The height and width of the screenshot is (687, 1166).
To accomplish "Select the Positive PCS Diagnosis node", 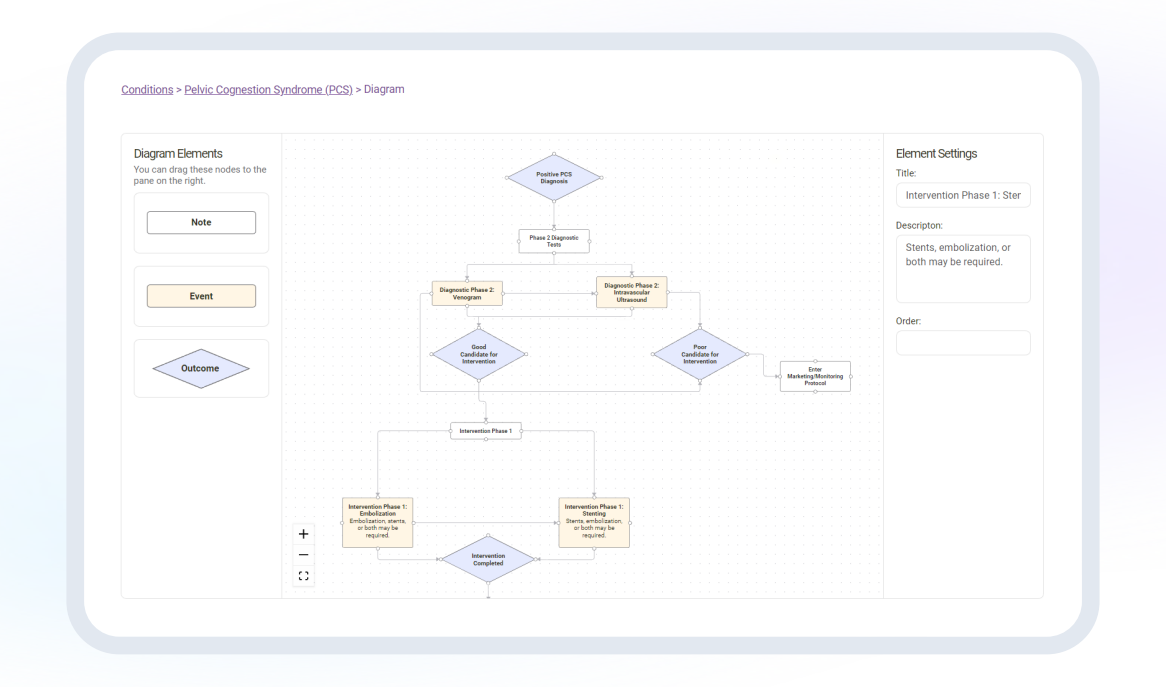I will pyautogui.click(x=553, y=178).
